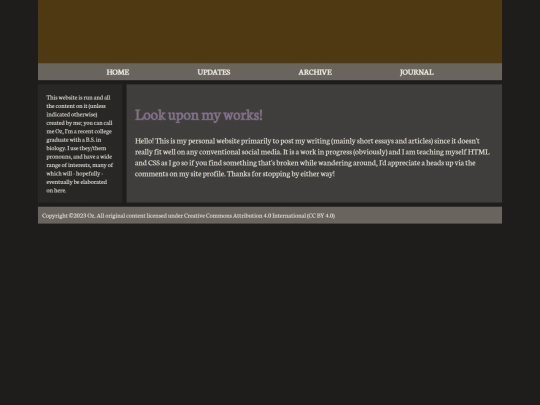Open the ARCHIVE navigation link
540x405 pixels.
click(x=315, y=72)
